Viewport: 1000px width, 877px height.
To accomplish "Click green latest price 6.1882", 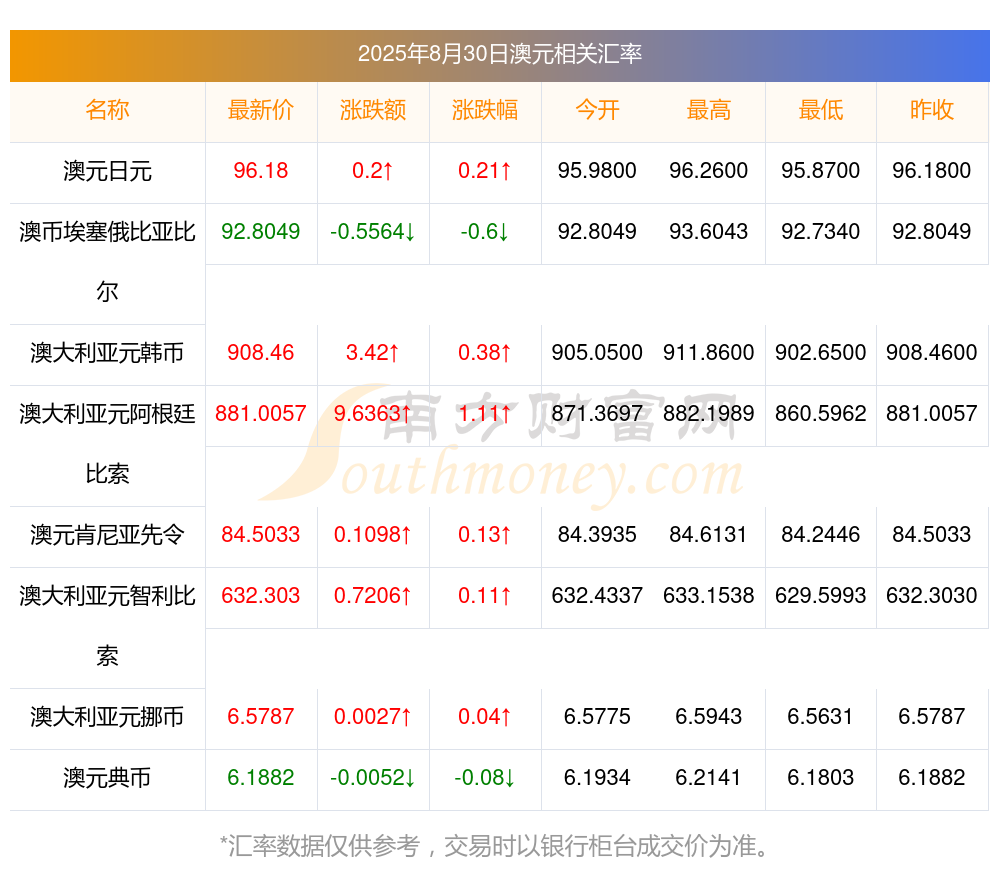I will point(261,778).
